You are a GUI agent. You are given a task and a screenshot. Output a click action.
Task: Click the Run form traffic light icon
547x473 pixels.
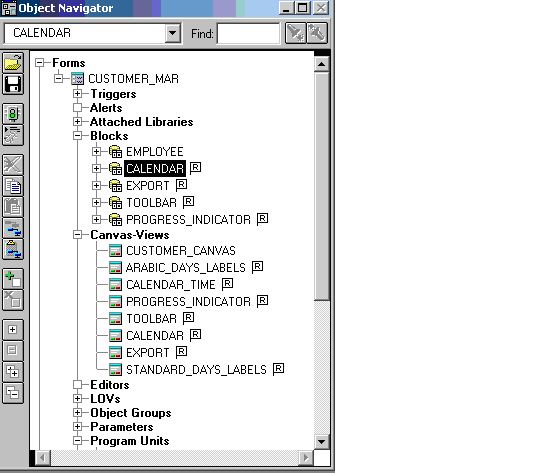[x=13, y=114]
